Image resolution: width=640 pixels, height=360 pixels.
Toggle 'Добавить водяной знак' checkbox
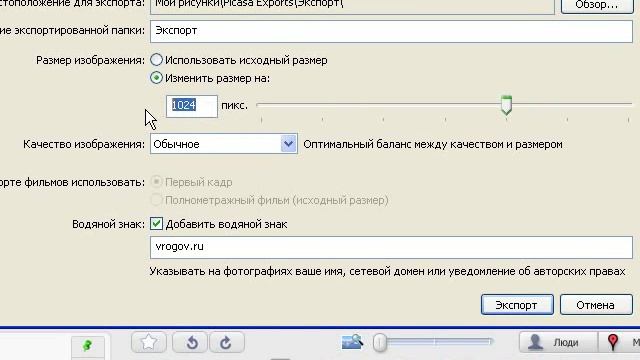pos(156,224)
